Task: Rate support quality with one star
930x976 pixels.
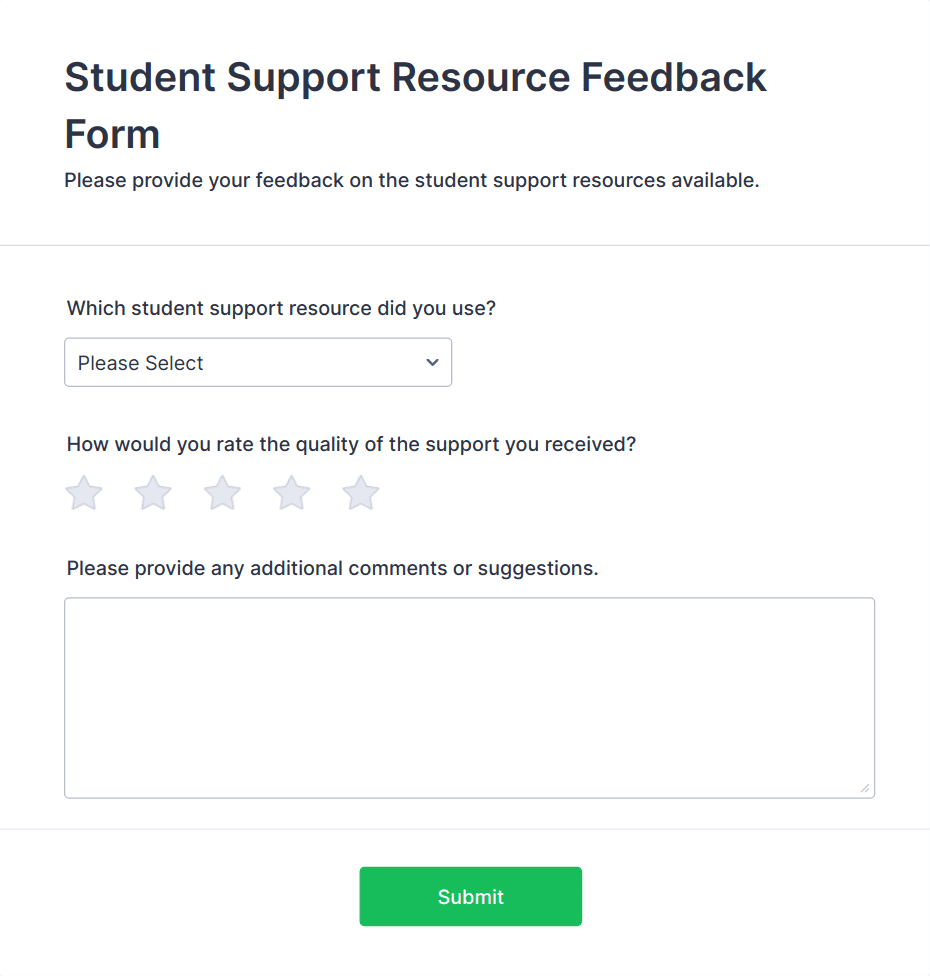Action: coord(84,493)
